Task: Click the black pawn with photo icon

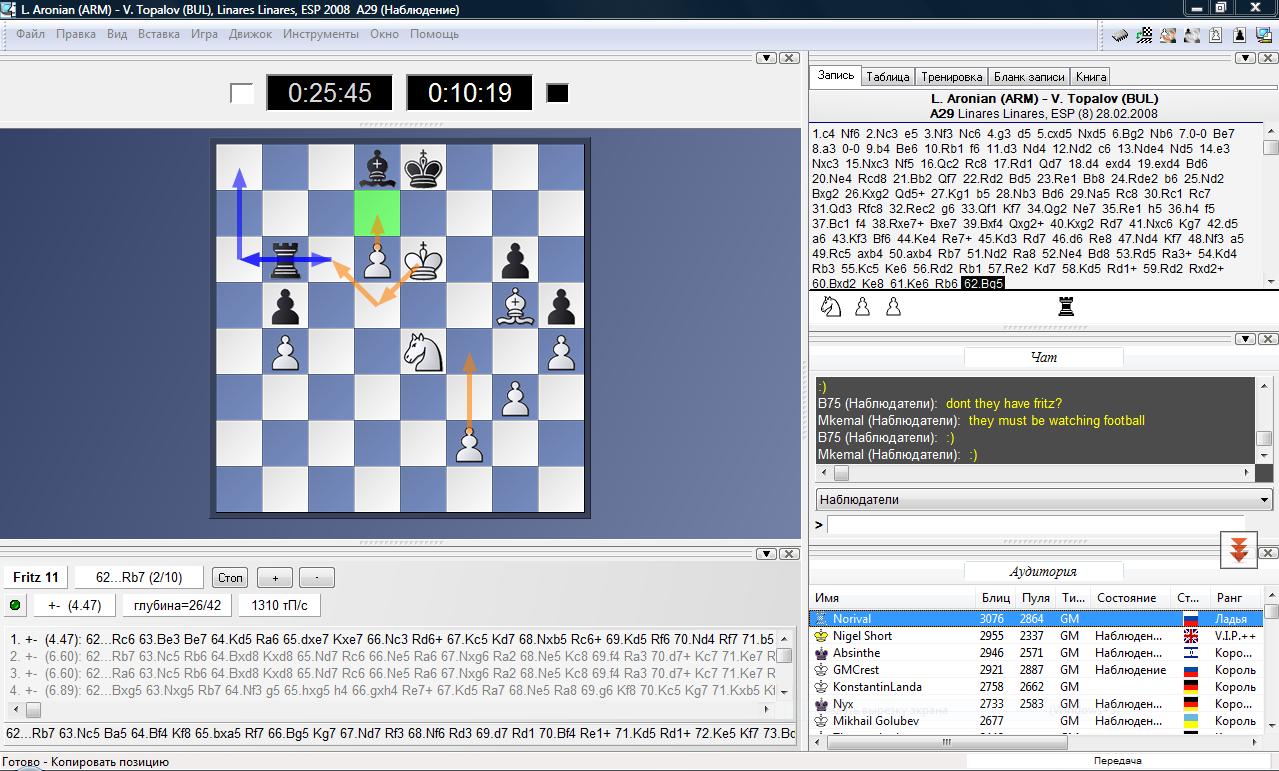Action: (x=1192, y=35)
